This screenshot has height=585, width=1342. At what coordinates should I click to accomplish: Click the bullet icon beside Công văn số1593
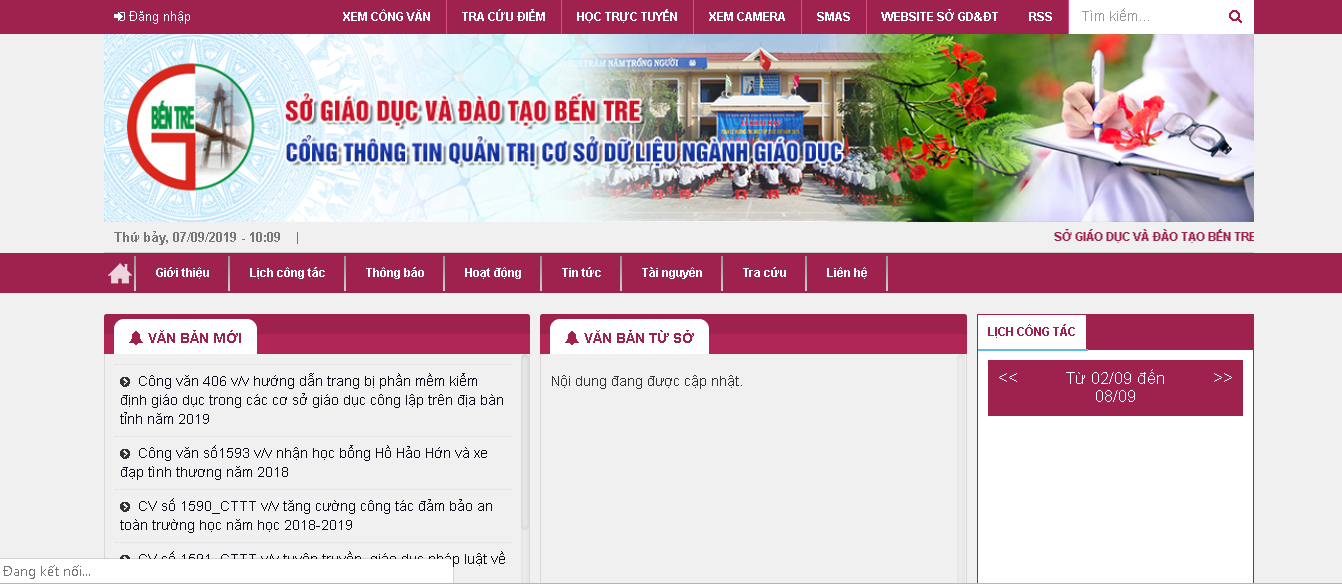[125, 453]
